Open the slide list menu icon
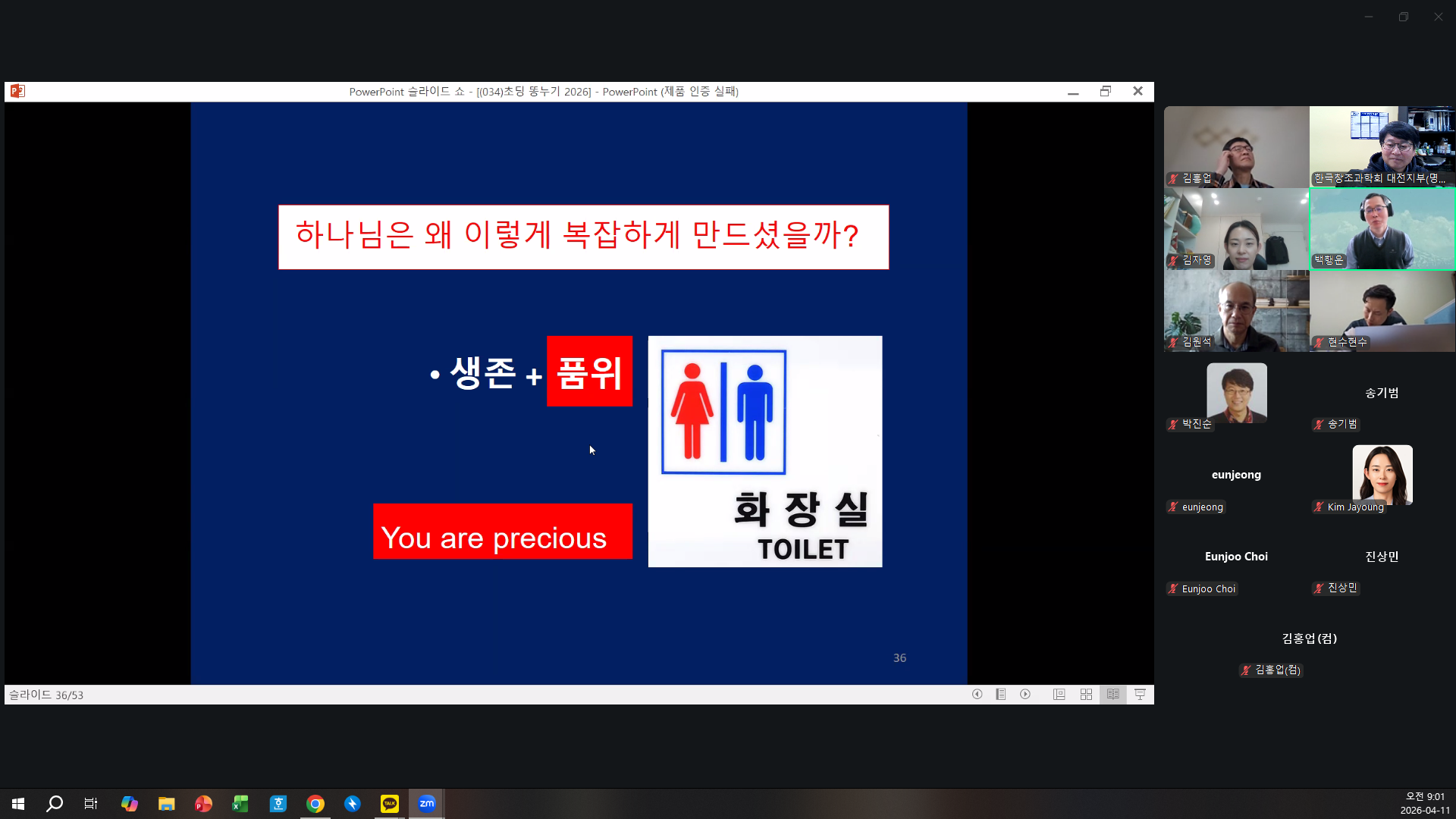This screenshot has width=1456, height=819. tap(1001, 695)
